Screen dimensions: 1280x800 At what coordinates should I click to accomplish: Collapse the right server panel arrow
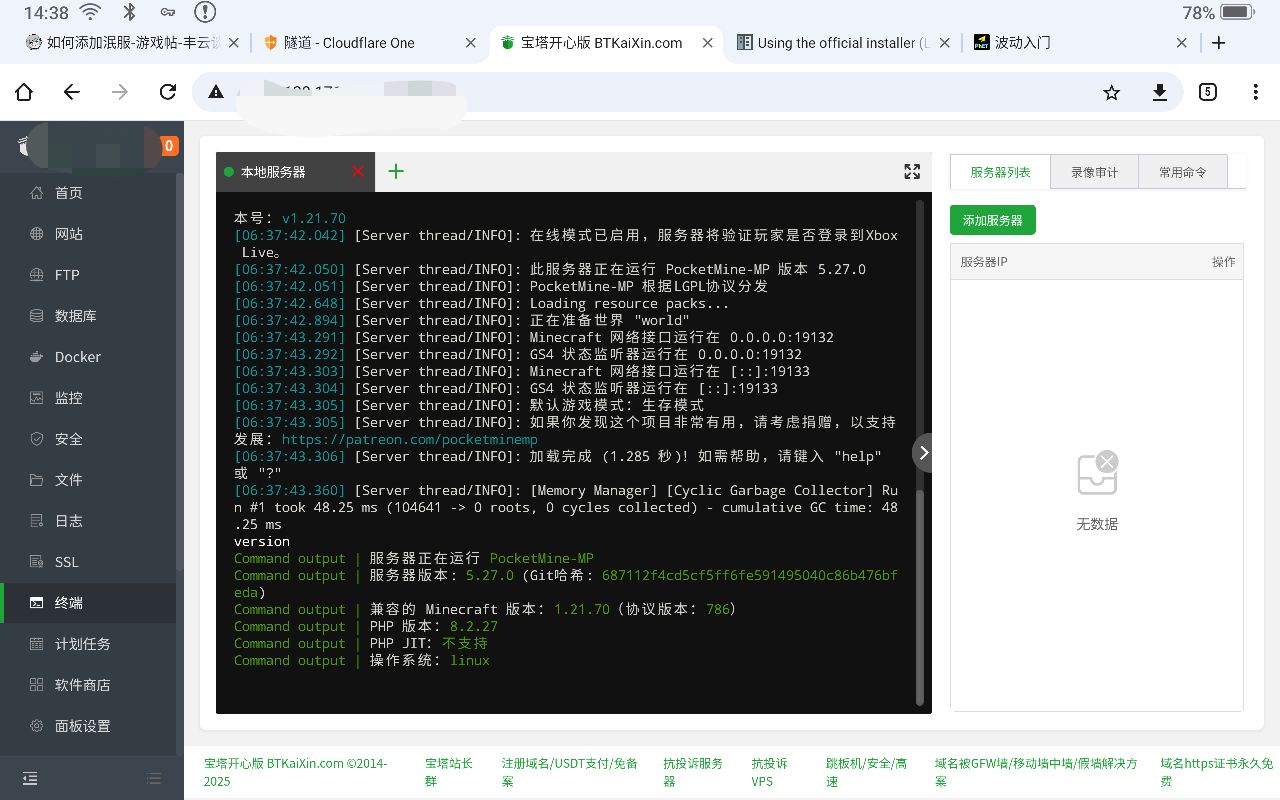923,453
